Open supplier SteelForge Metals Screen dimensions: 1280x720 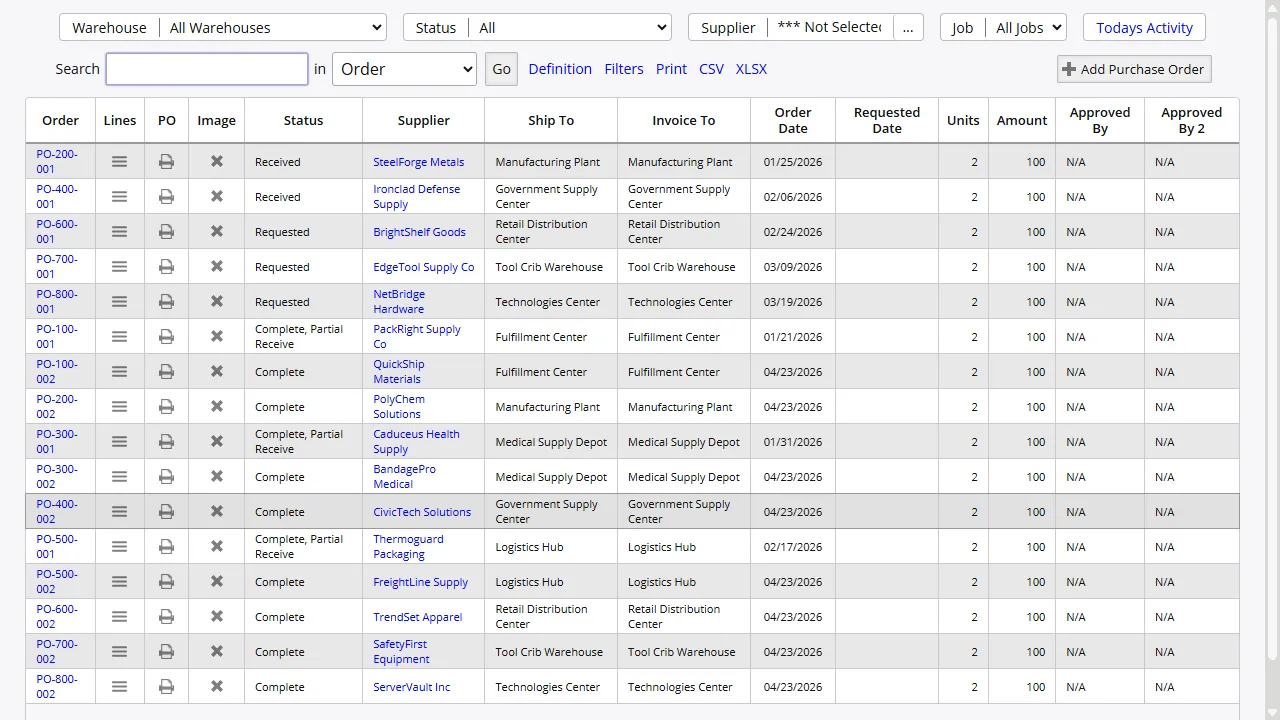tap(418, 161)
